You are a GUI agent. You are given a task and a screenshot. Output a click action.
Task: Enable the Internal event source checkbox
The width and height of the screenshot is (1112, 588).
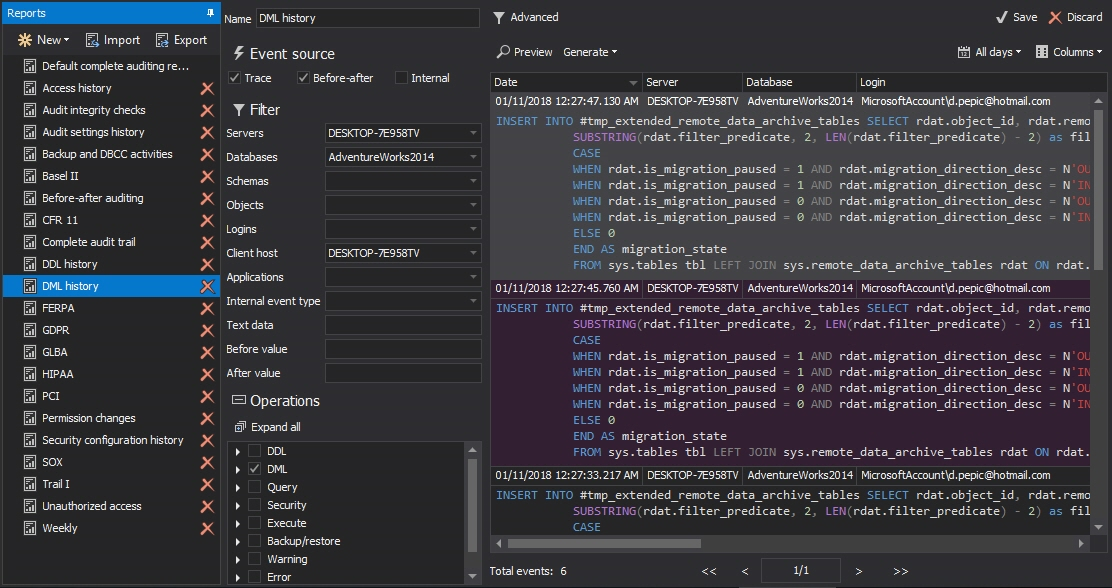(401, 78)
